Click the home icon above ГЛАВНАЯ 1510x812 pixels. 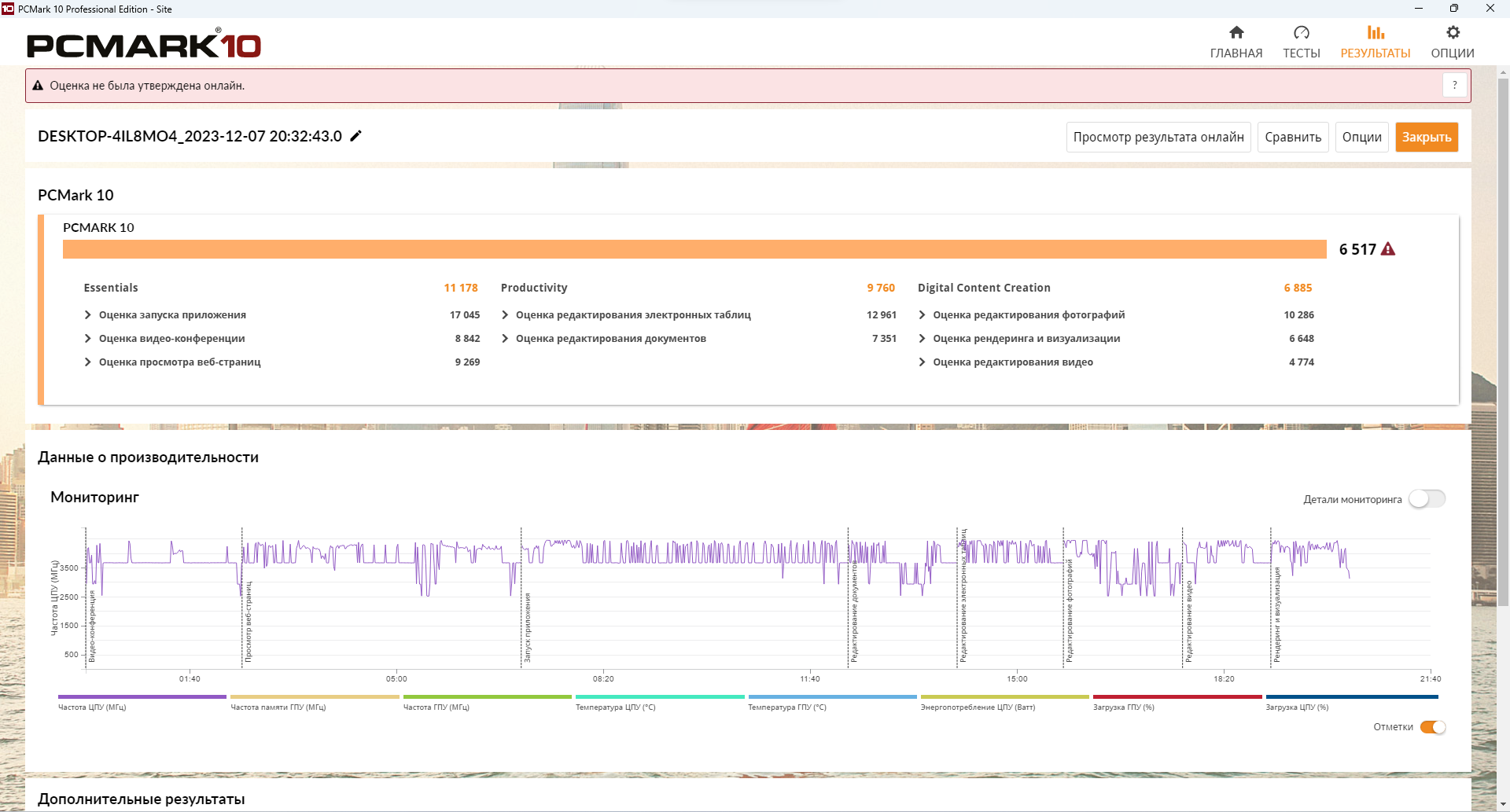tap(1236, 32)
